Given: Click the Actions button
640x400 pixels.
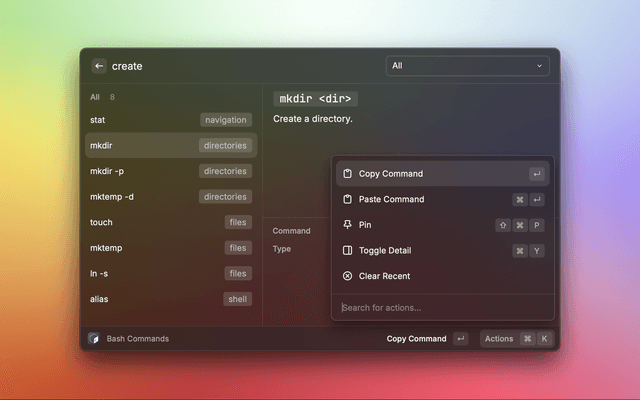Looking at the screenshot, I should (517, 339).
